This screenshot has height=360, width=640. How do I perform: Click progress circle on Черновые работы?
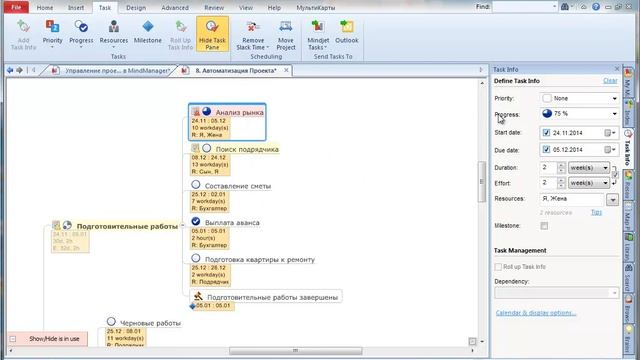tap(111, 322)
